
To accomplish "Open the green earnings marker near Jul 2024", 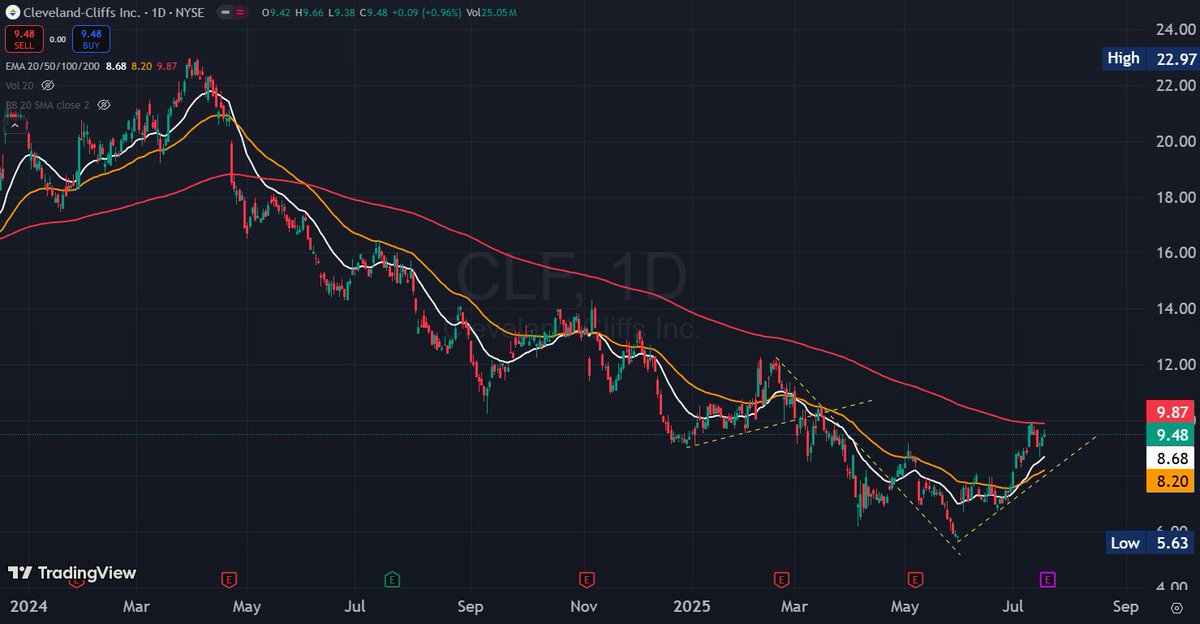I will (391, 579).
